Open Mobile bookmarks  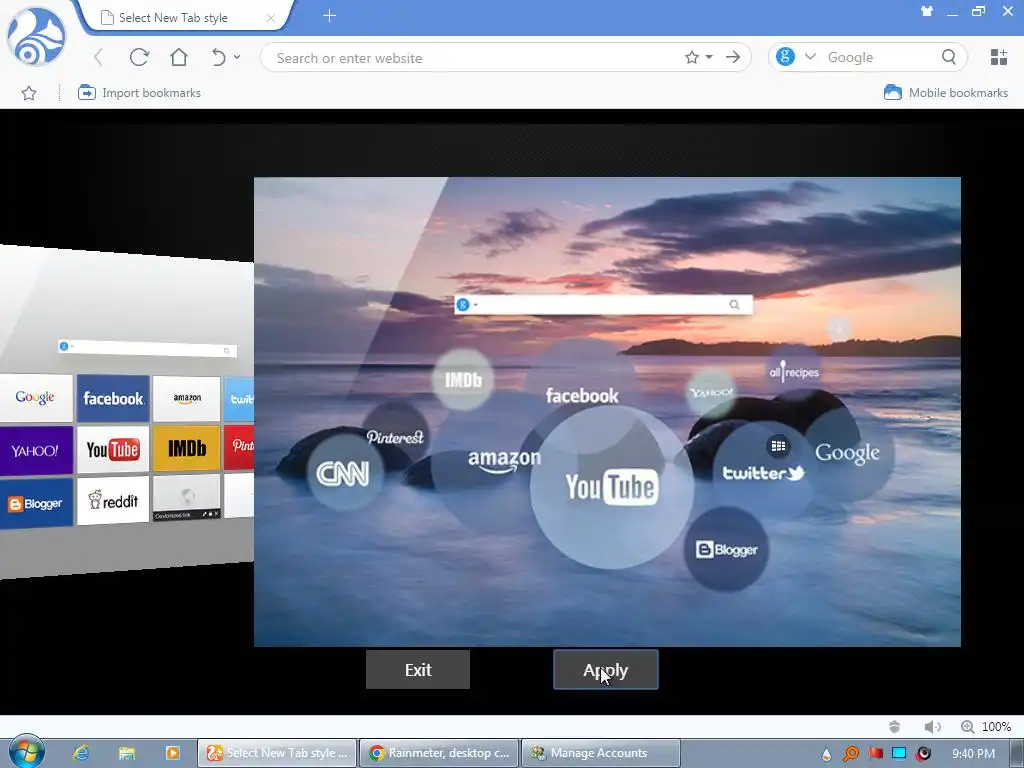pos(946,93)
